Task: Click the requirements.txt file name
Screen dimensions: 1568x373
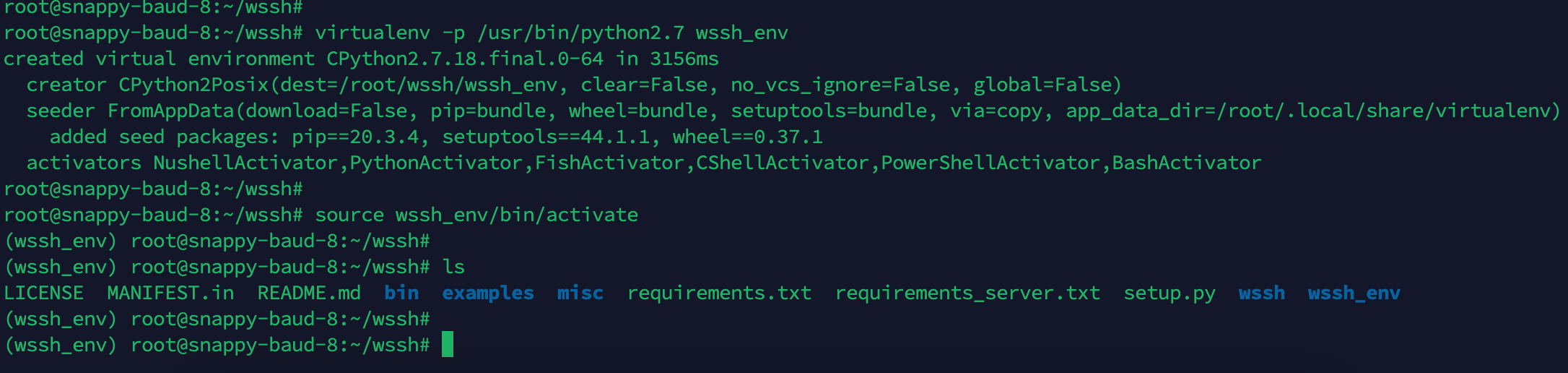Action: 719,293
